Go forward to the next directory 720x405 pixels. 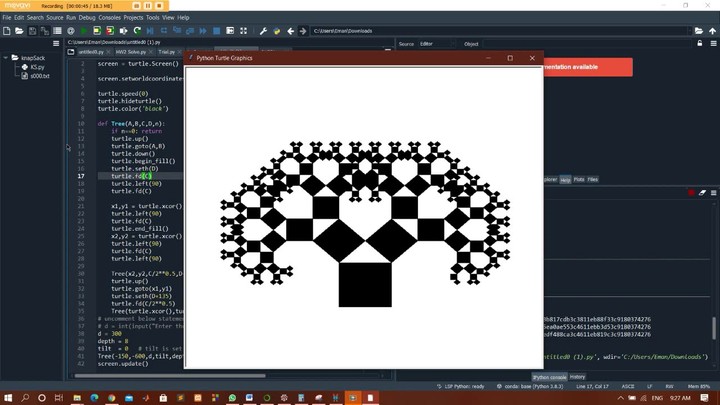303,31
